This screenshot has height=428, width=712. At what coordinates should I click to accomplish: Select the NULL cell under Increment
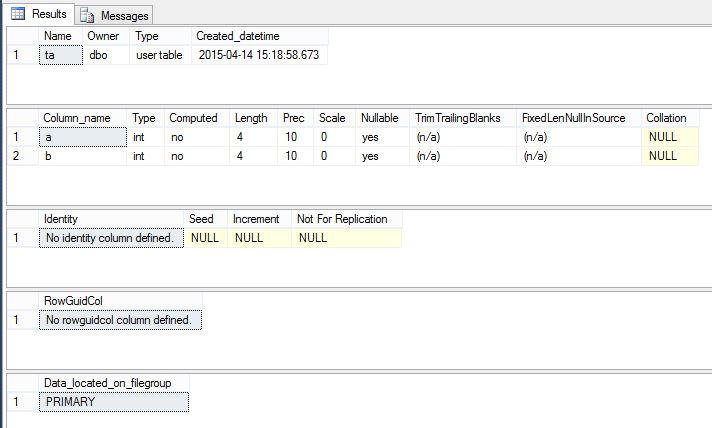[259, 238]
